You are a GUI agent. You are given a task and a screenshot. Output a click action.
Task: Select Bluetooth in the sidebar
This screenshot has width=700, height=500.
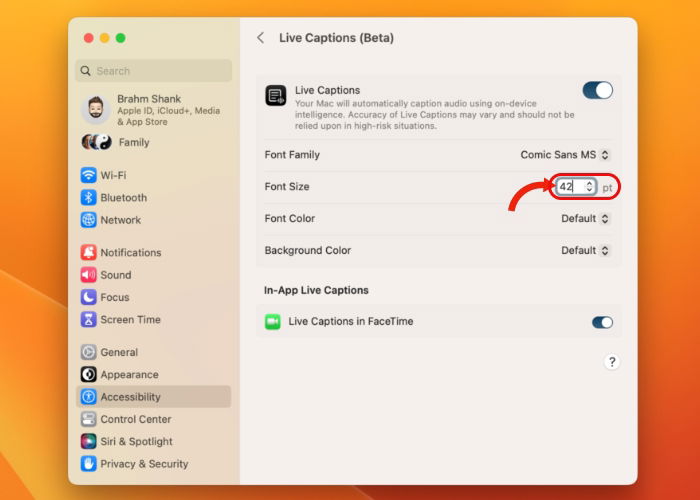click(154, 197)
